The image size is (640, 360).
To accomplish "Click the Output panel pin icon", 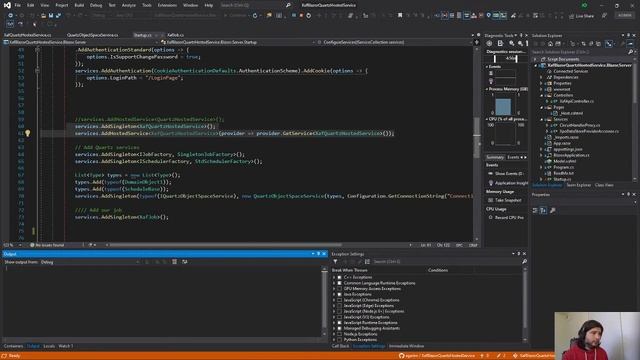I will (318, 254).
